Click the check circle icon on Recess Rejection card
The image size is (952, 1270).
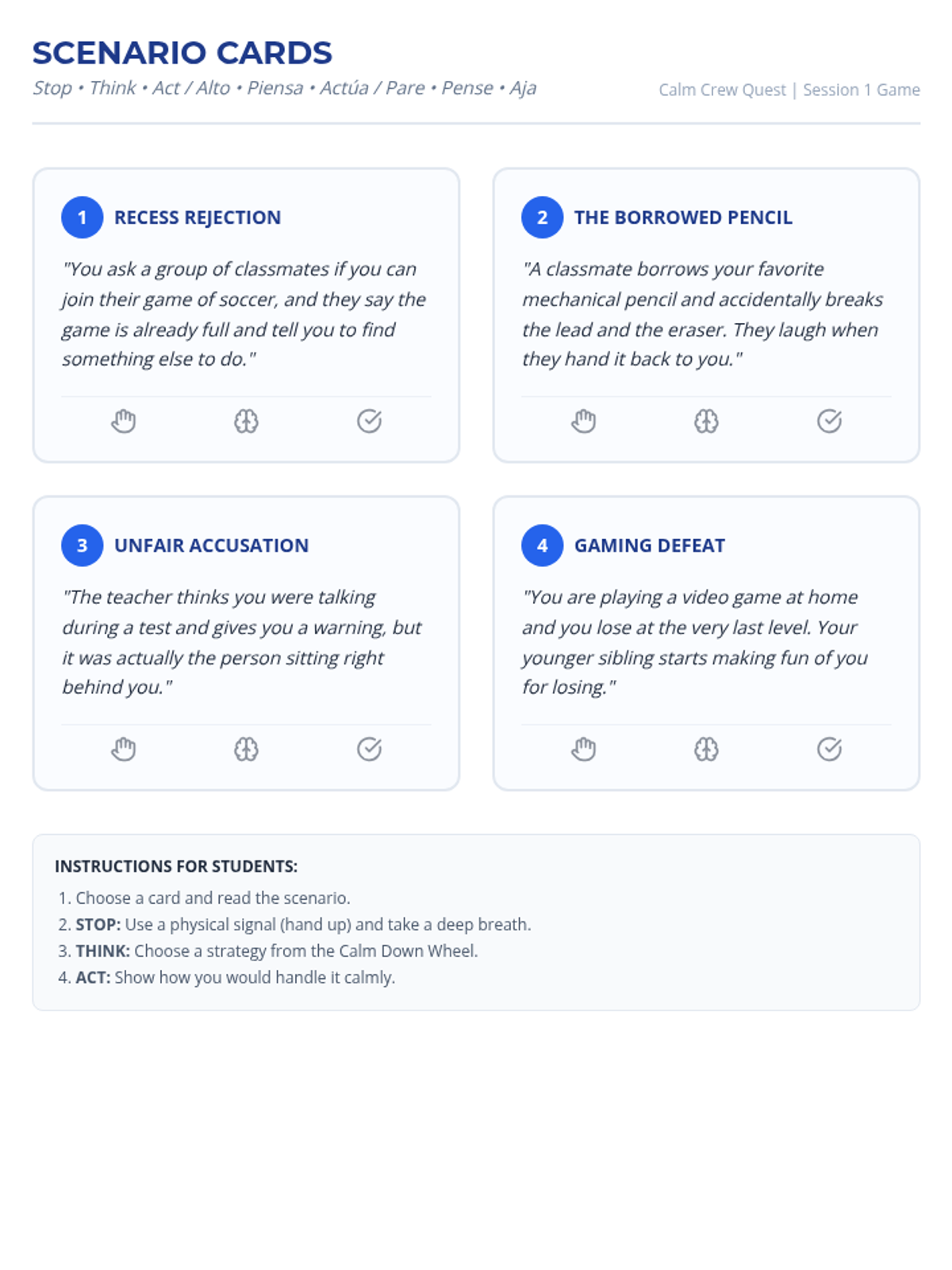369,421
